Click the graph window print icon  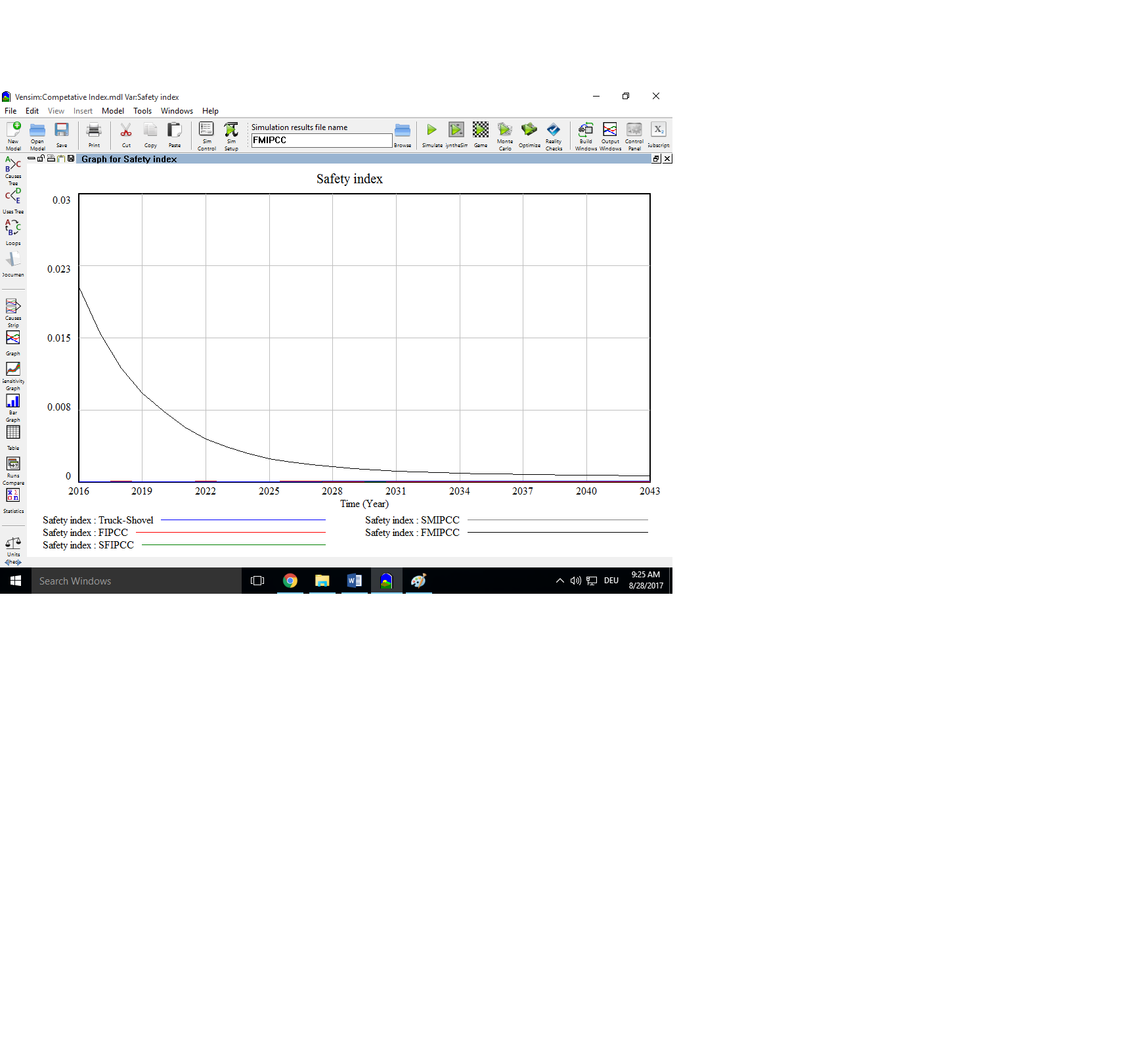(51, 158)
